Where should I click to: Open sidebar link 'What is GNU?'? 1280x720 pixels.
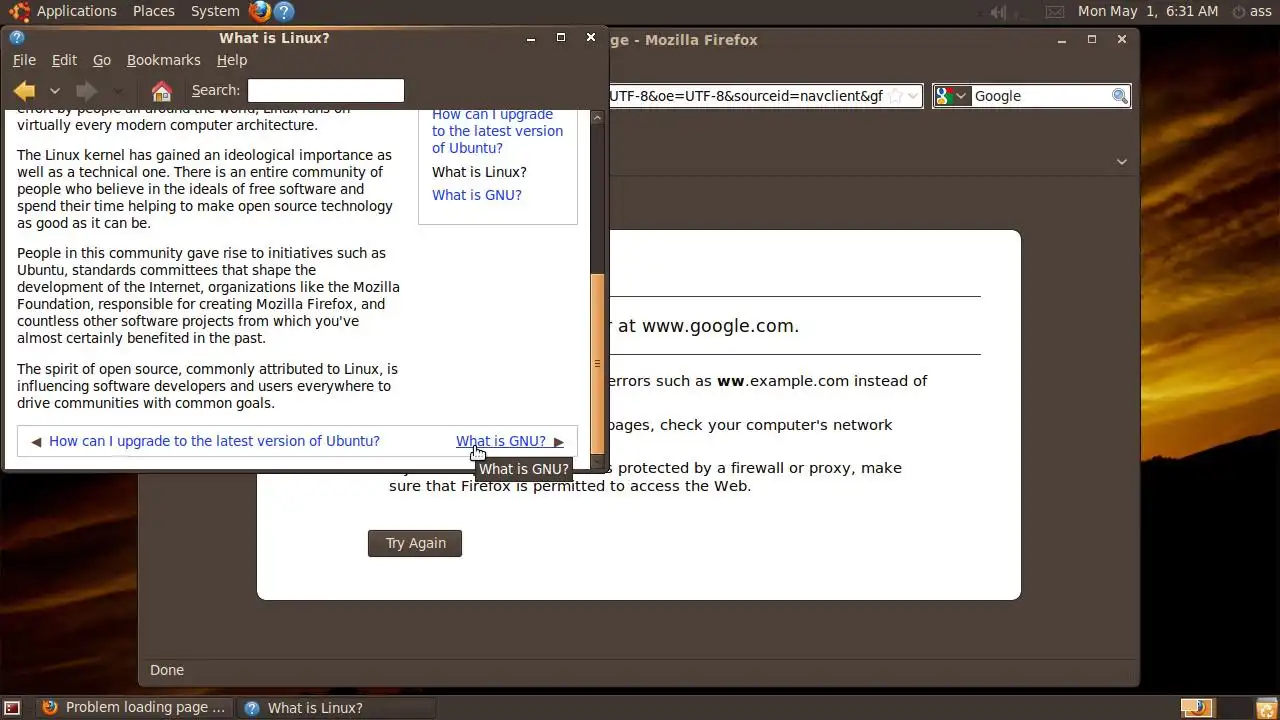[477, 195]
